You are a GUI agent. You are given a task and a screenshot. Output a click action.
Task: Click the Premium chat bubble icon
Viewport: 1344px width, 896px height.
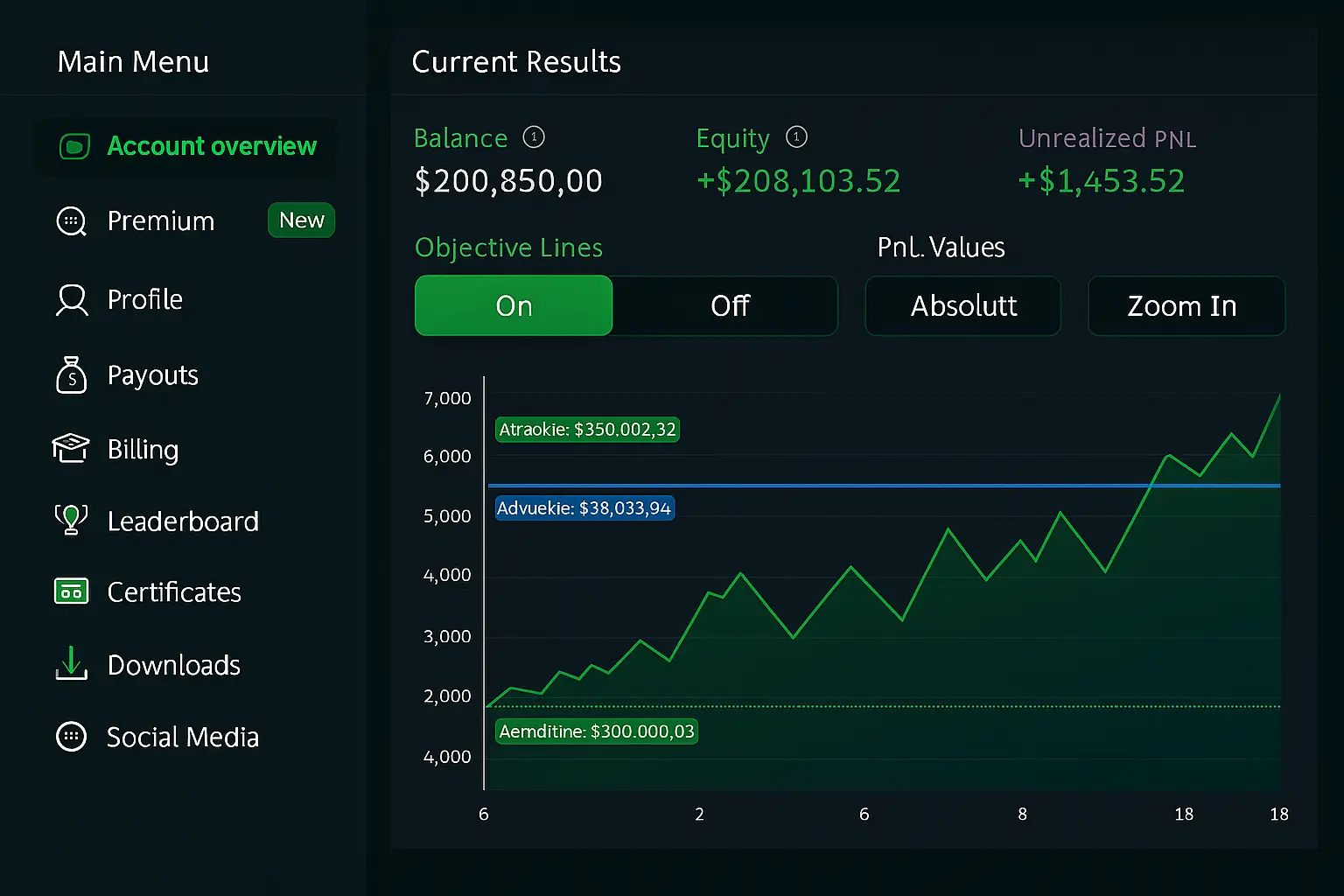click(x=71, y=221)
